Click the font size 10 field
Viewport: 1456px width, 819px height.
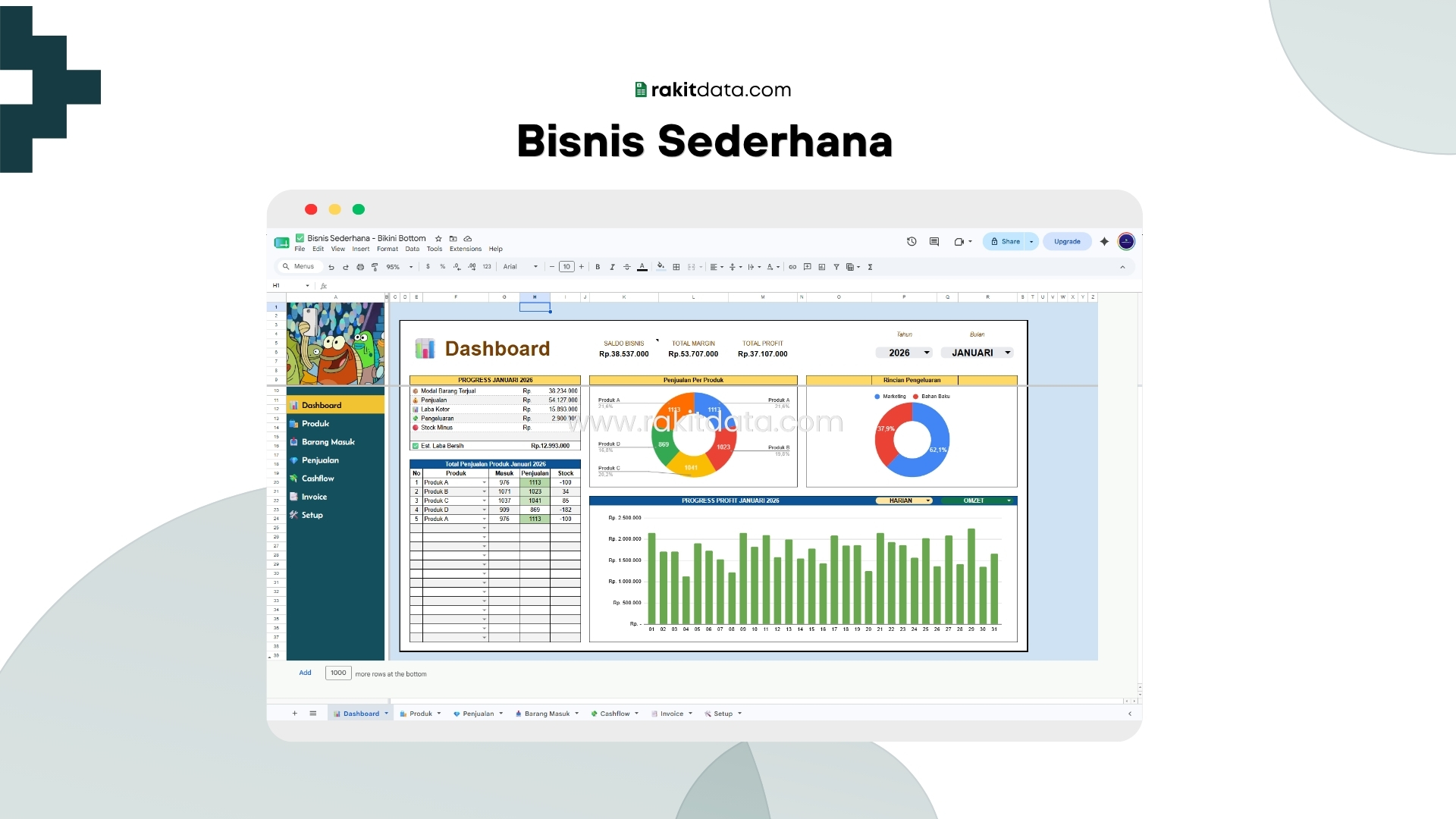coord(566,267)
